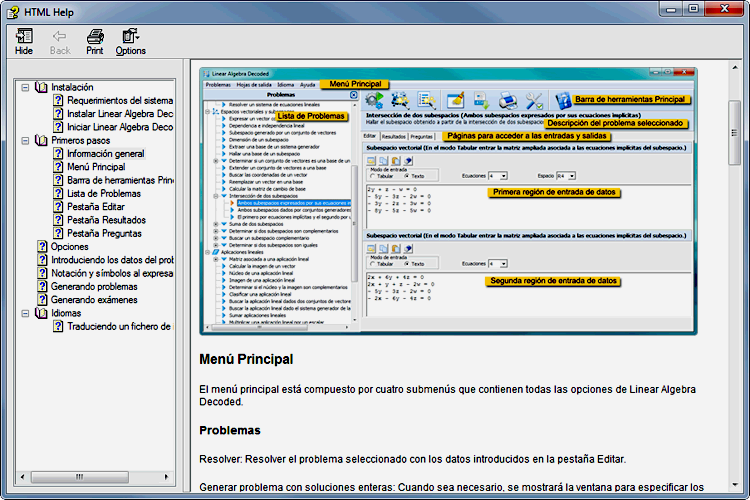Switch to the Preguntas tab in embedded screenshot

point(421,136)
